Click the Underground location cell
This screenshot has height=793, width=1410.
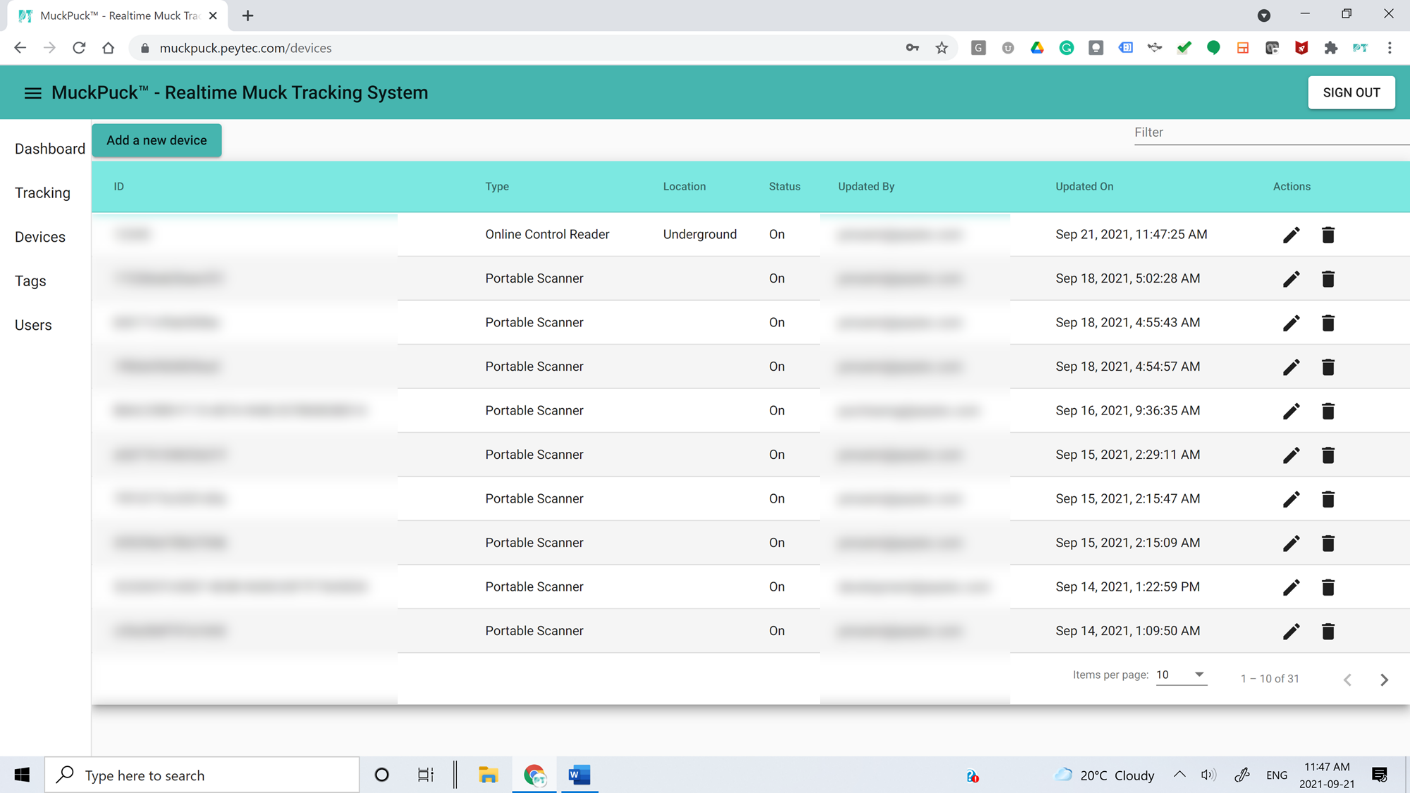point(700,235)
